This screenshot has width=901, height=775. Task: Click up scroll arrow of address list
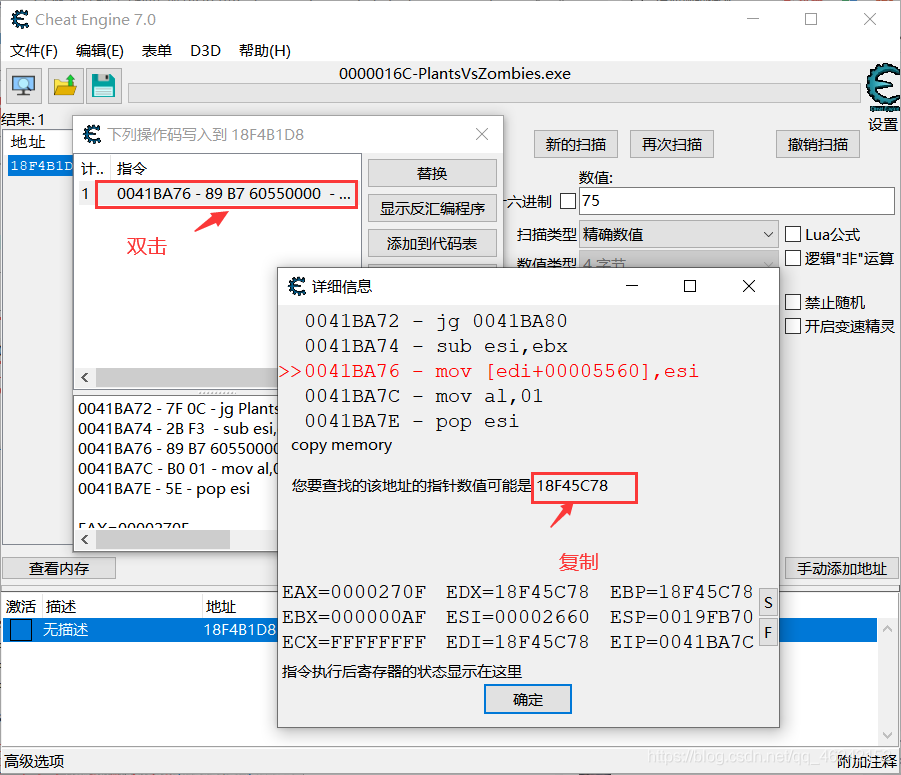click(x=888, y=630)
